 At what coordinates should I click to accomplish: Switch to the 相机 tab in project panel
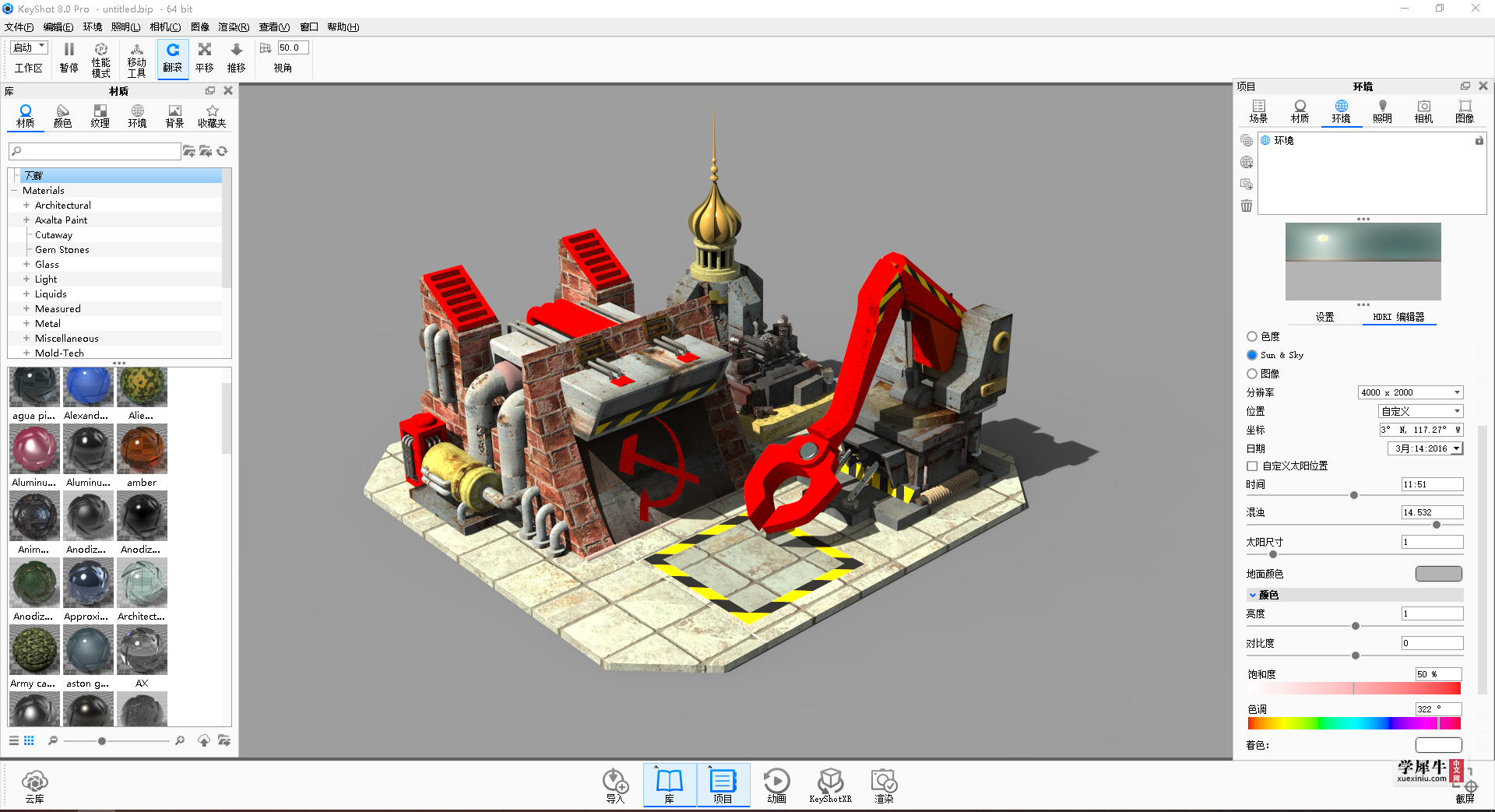click(x=1423, y=111)
